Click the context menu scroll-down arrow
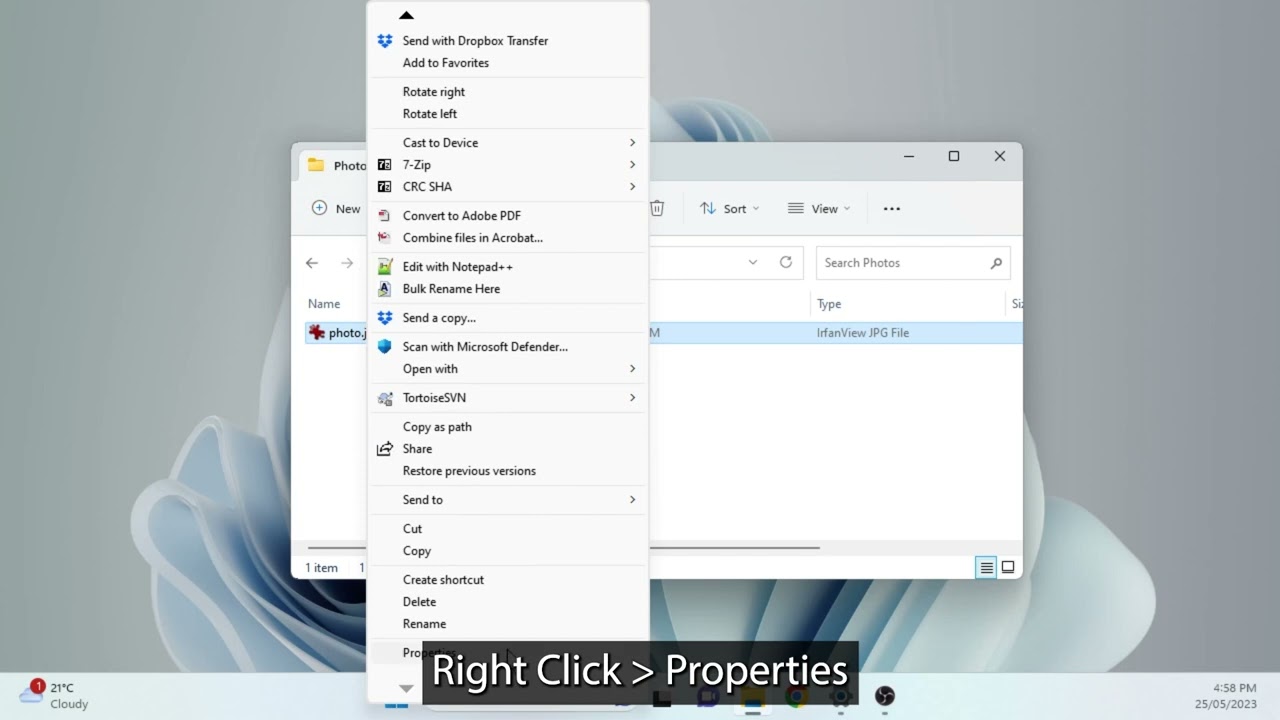Image resolution: width=1280 pixels, height=720 pixels. click(406, 688)
